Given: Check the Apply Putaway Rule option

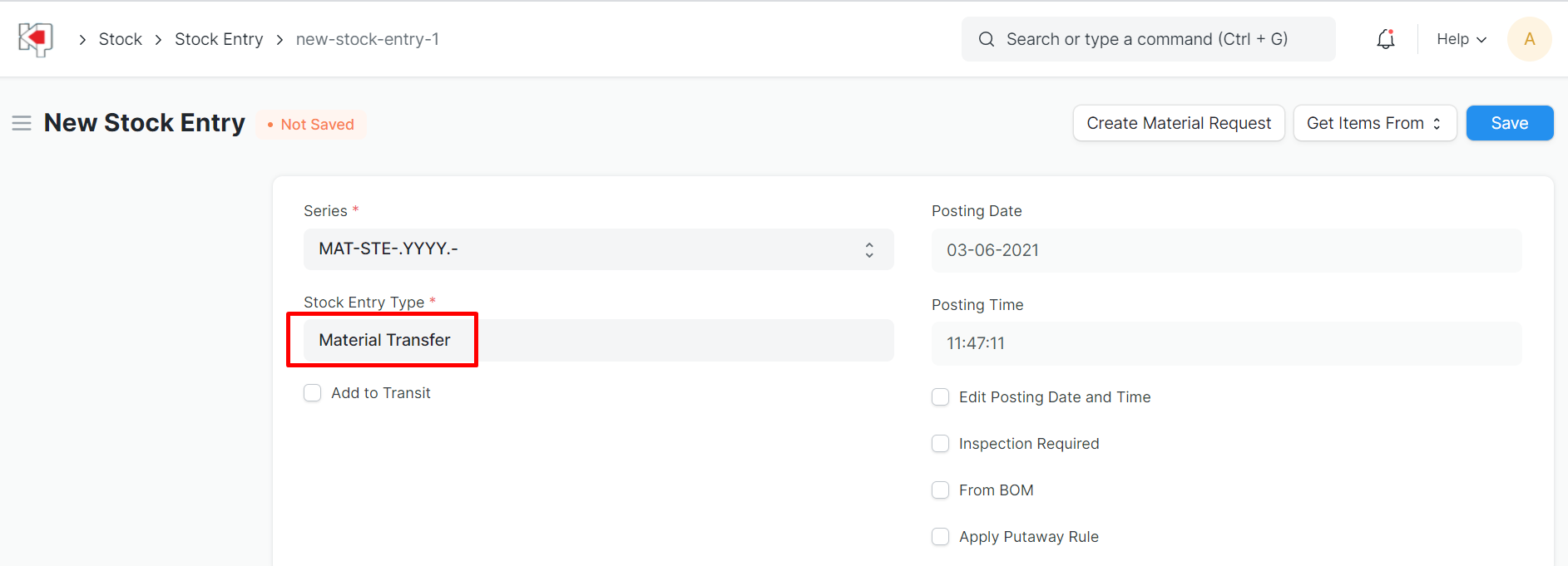Looking at the screenshot, I should [x=941, y=537].
